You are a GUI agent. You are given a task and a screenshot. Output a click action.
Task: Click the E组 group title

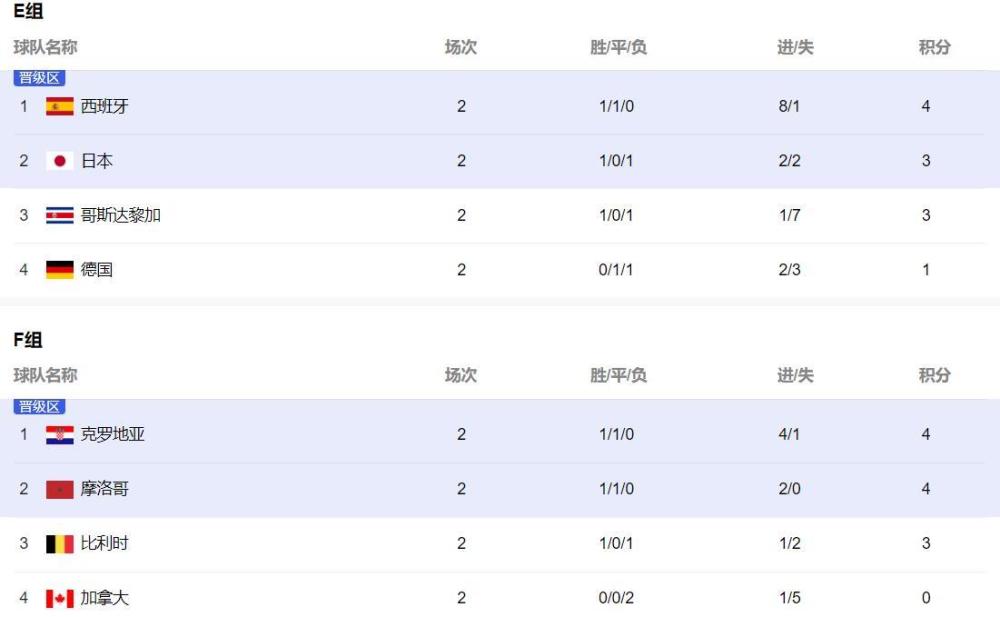[28, 12]
